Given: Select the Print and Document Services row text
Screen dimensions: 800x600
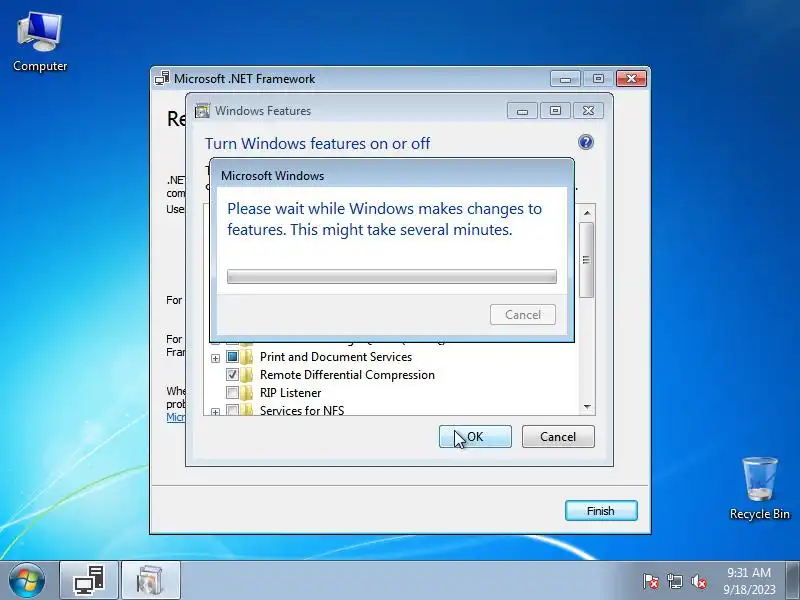Looking at the screenshot, I should coord(336,357).
